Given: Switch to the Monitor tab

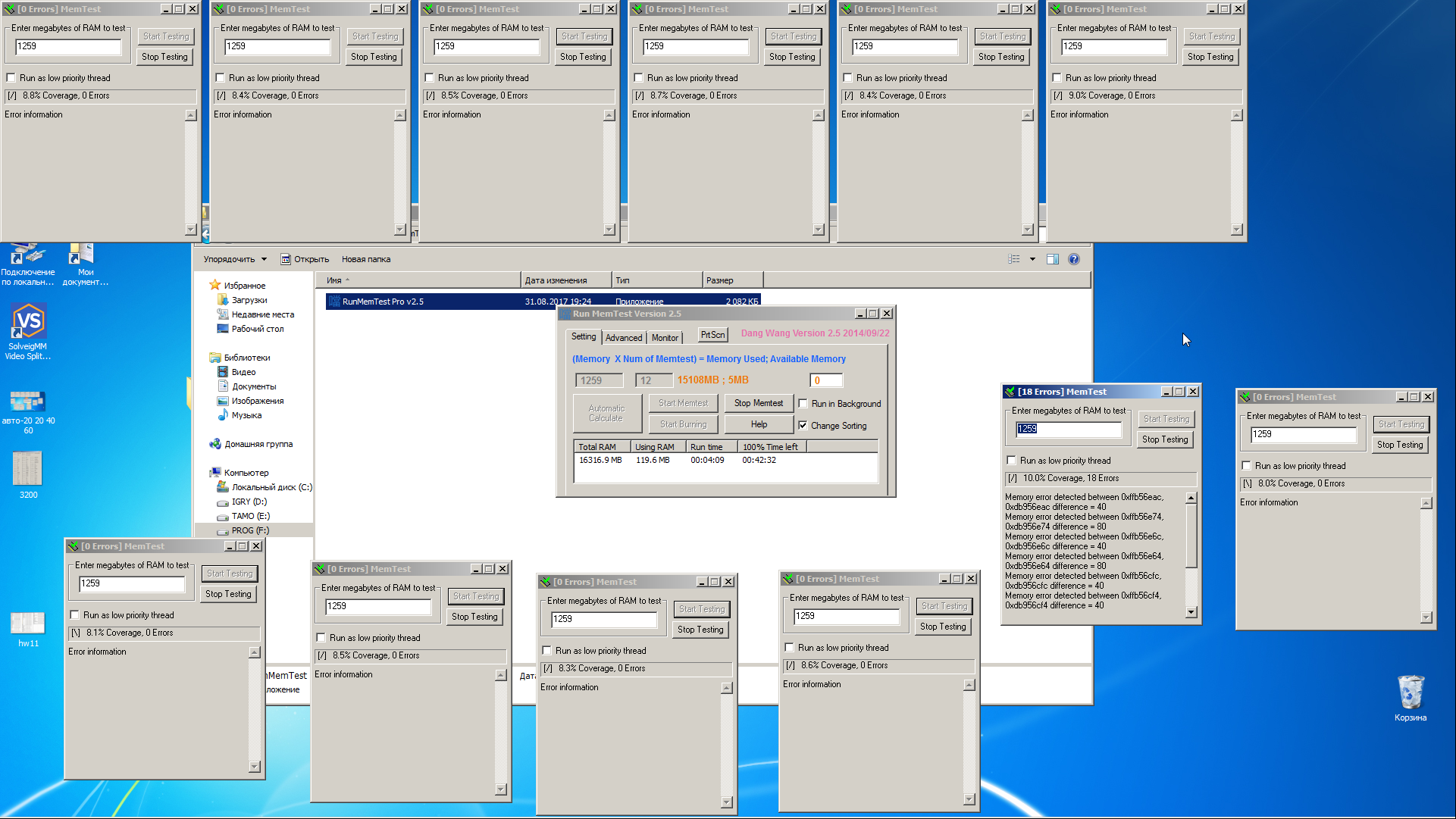Looking at the screenshot, I should (x=665, y=338).
